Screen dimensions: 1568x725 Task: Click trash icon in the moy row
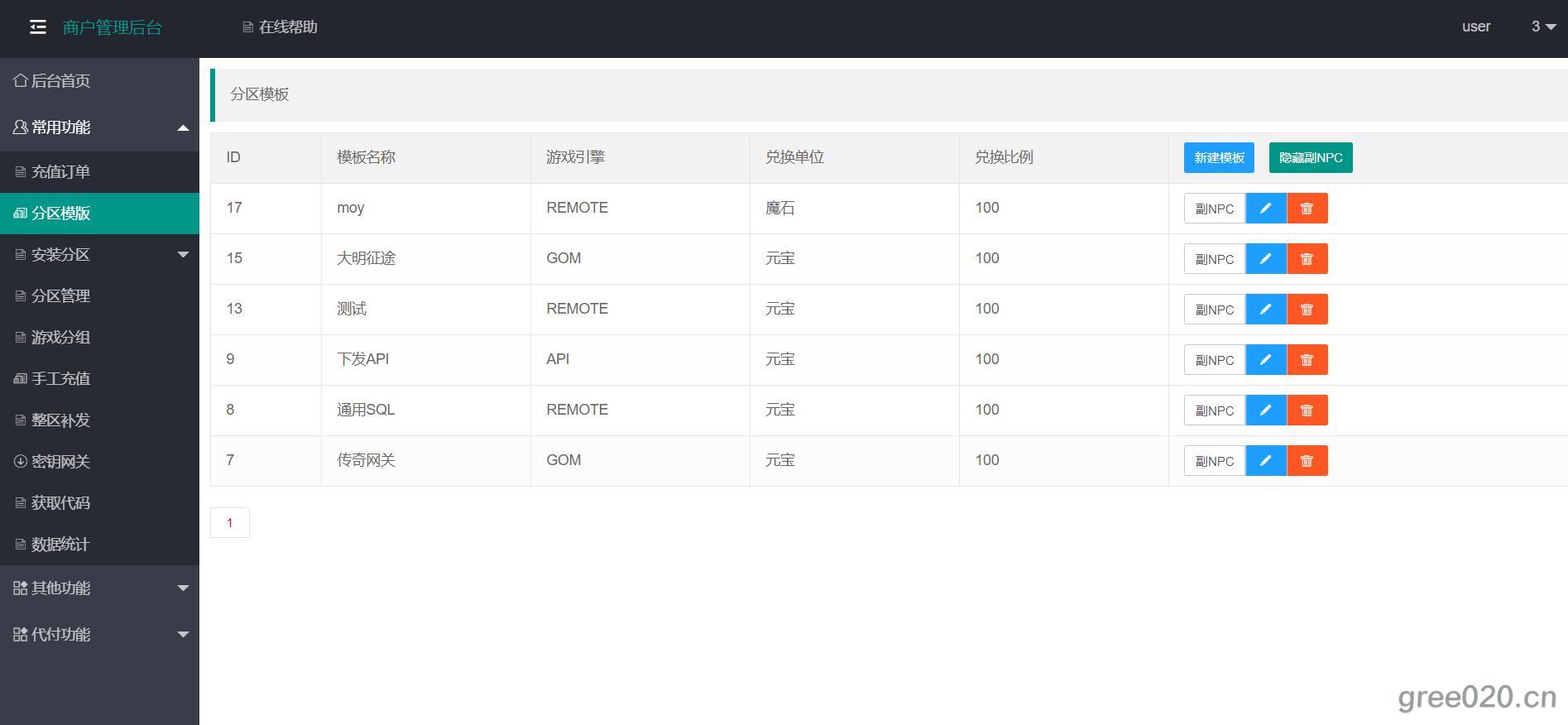click(1307, 209)
